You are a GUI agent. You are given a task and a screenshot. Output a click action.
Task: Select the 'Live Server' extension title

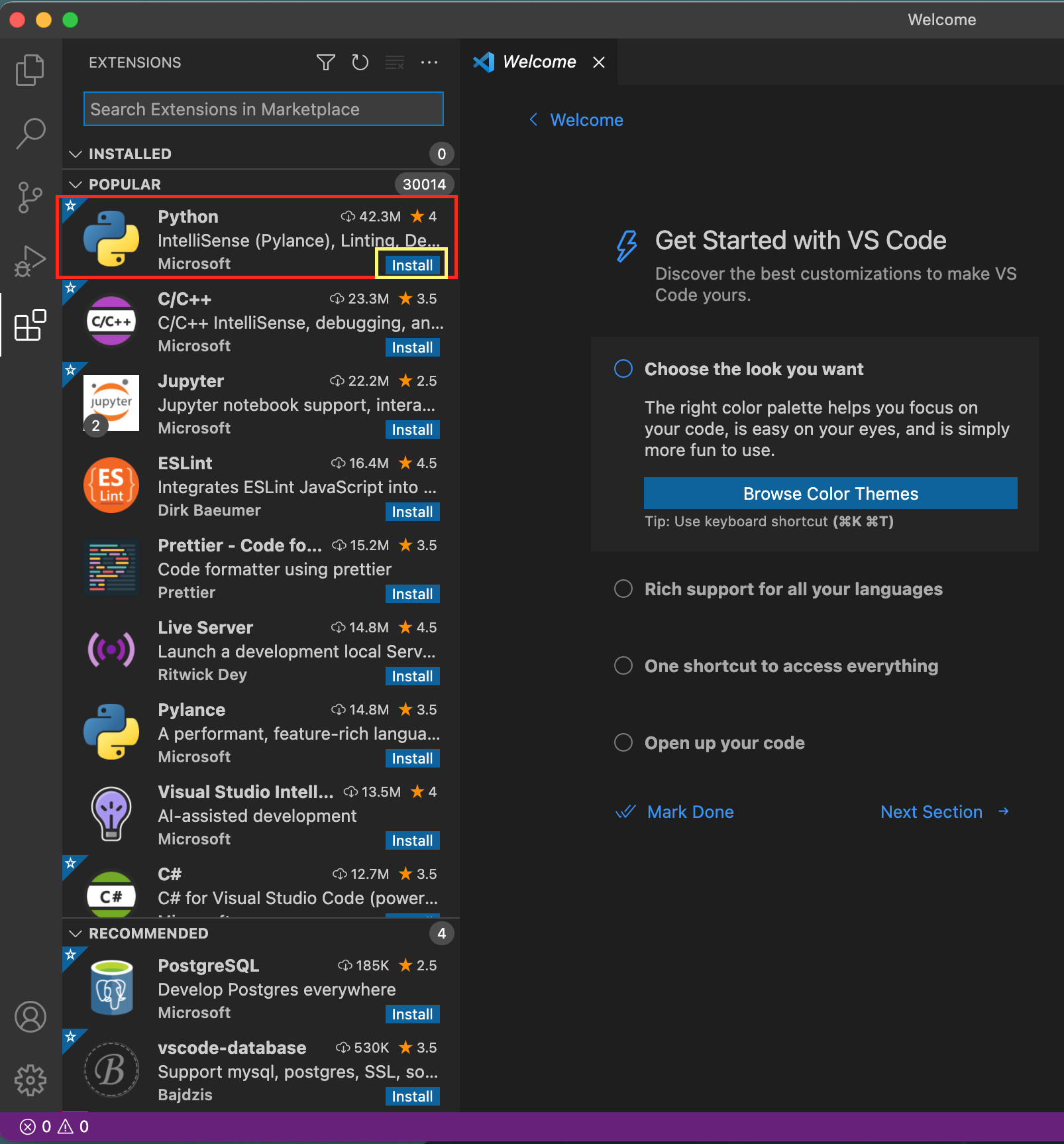tap(205, 628)
